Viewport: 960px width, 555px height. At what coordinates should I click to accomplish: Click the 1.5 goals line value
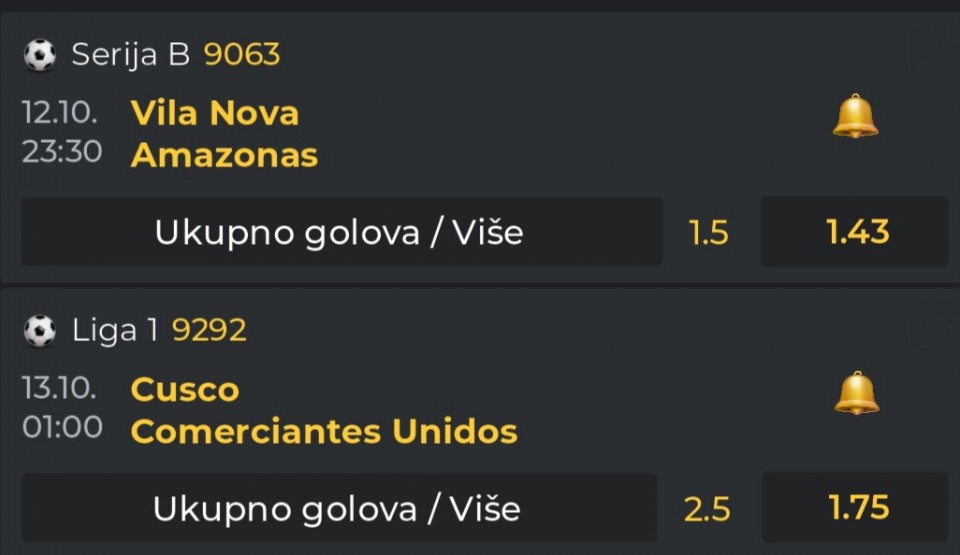[x=709, y=233]
